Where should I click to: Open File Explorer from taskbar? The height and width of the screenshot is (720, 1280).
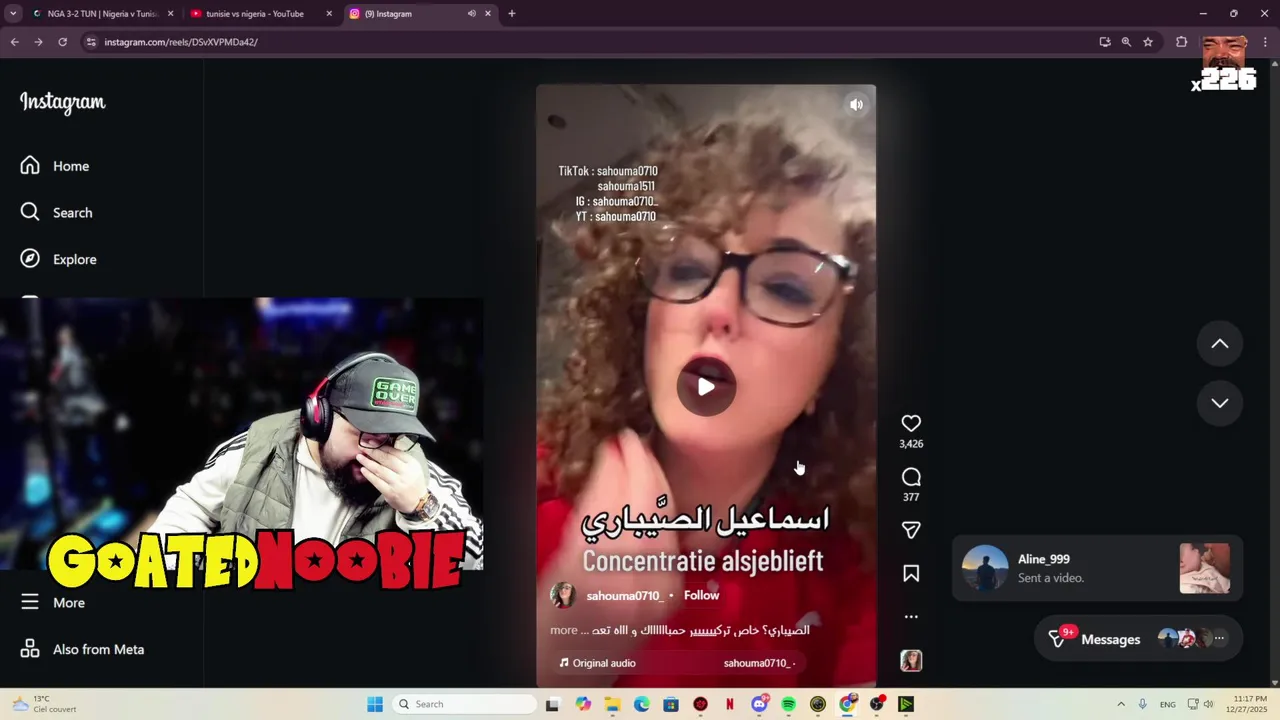point(612,704)
